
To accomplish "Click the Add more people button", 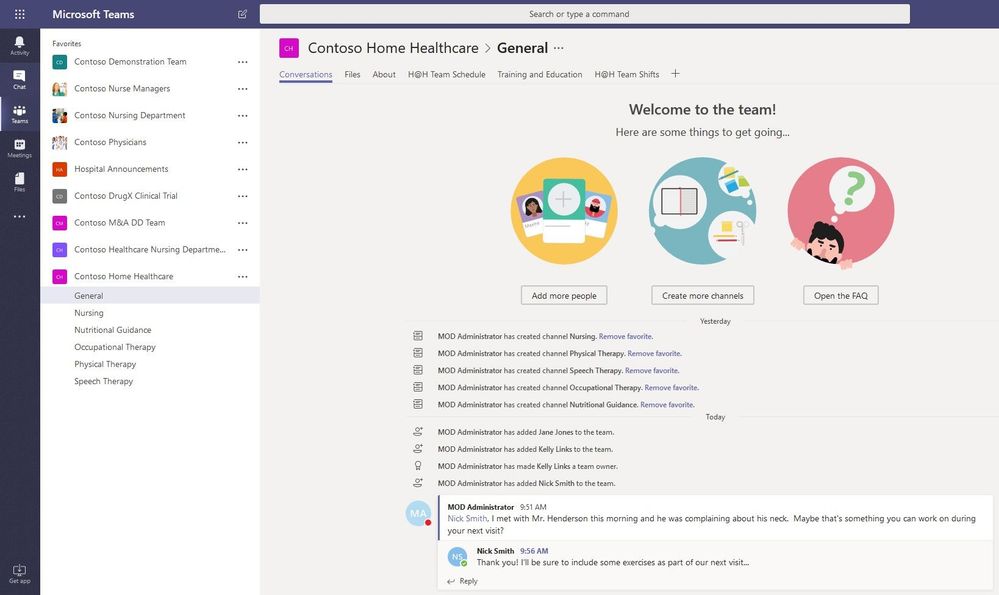I will (564, 296).
